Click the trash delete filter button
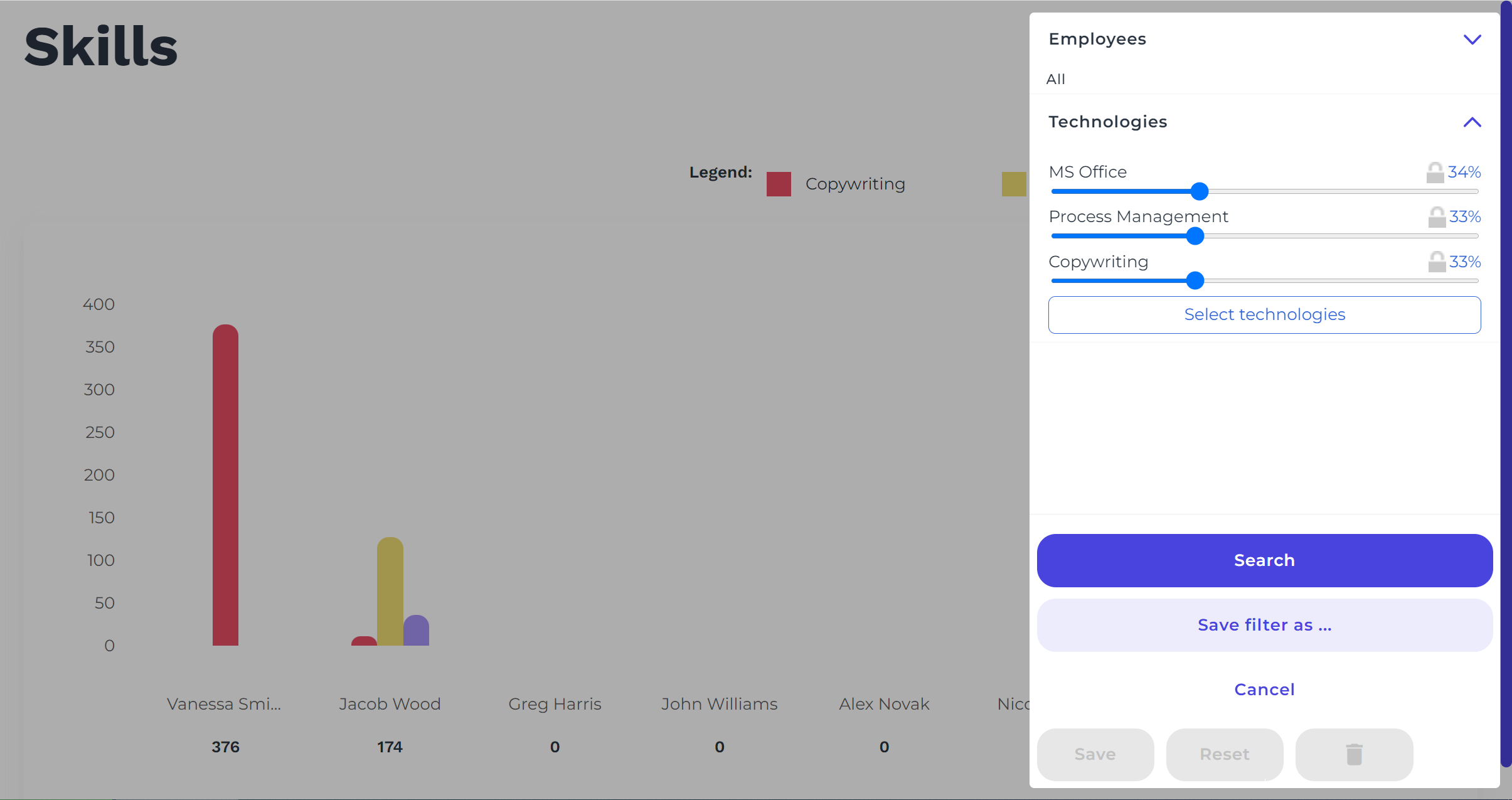 (1354, 754)
